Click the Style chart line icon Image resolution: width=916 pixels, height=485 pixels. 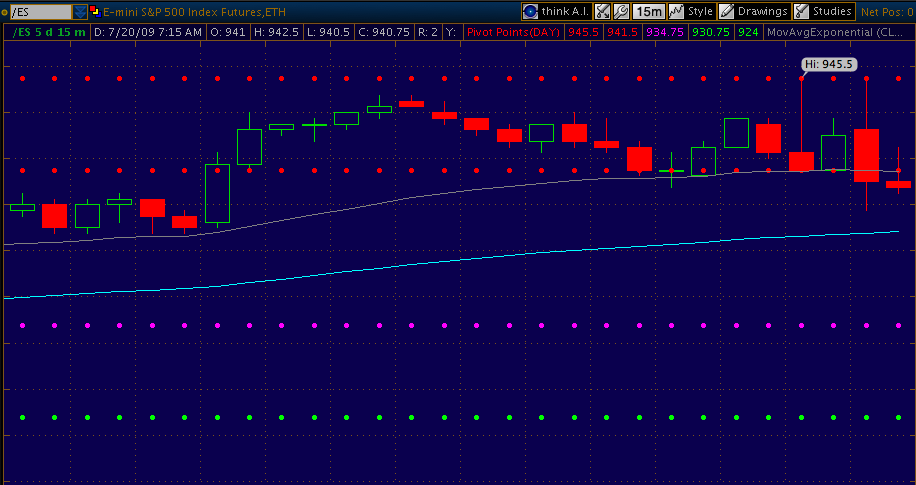coord(676,11)
